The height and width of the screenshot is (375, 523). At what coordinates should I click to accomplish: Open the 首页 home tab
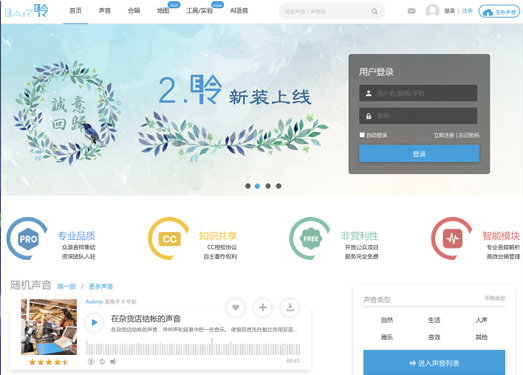pyautogui.click(x=76, y=11)
